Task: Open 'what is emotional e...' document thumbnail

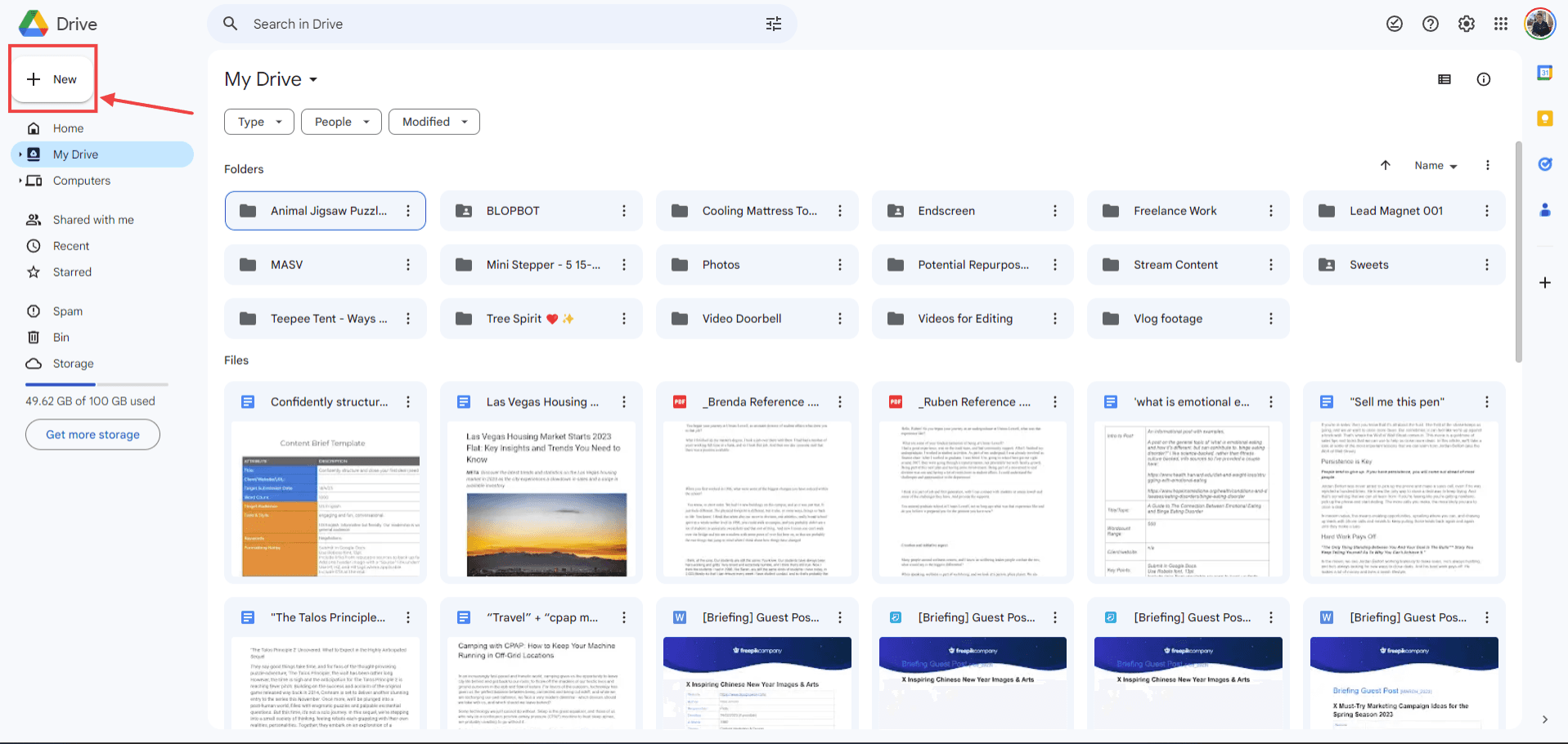Action: coord(1188,499)
